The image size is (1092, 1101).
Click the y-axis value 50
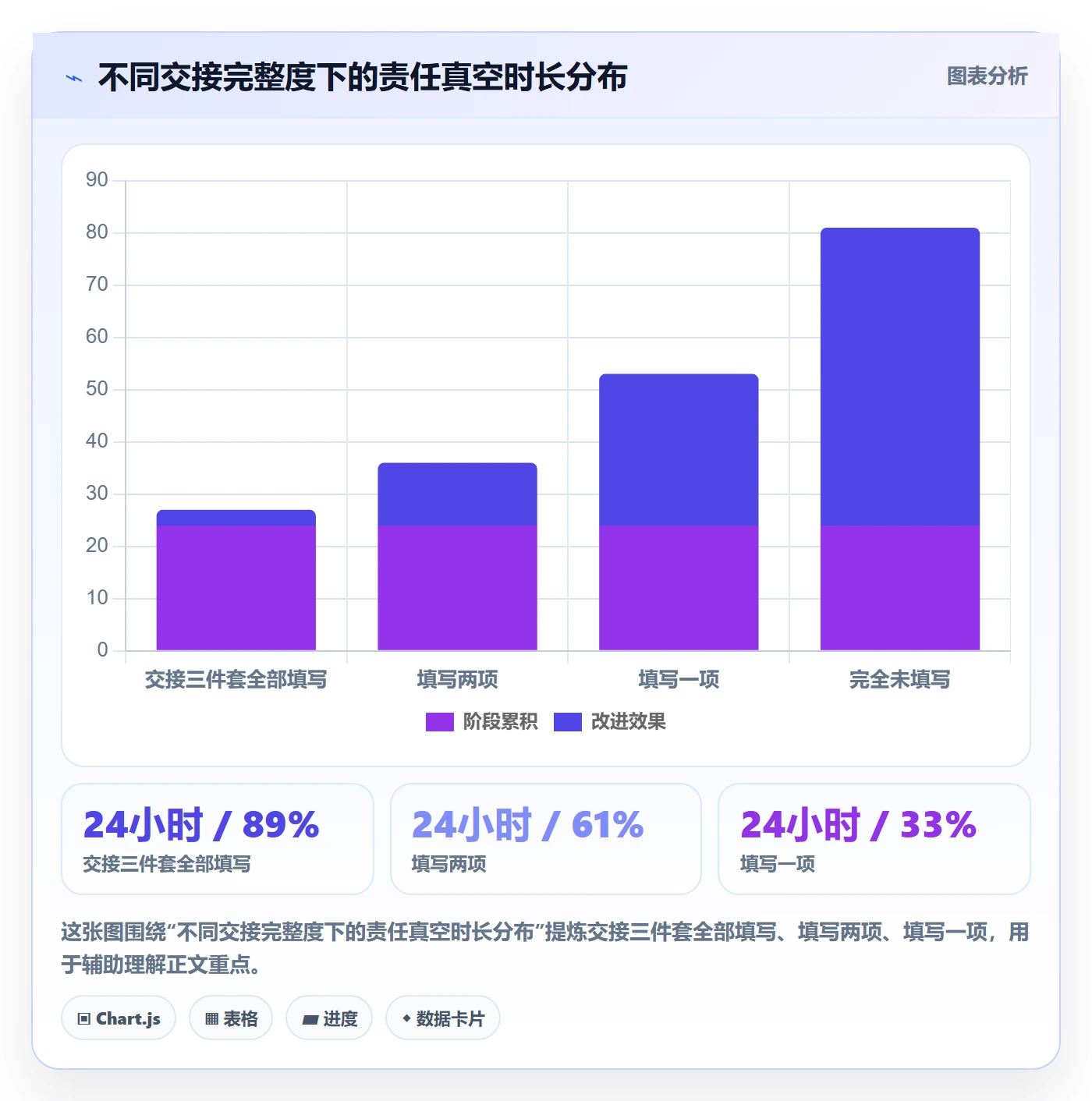[97, 389]
